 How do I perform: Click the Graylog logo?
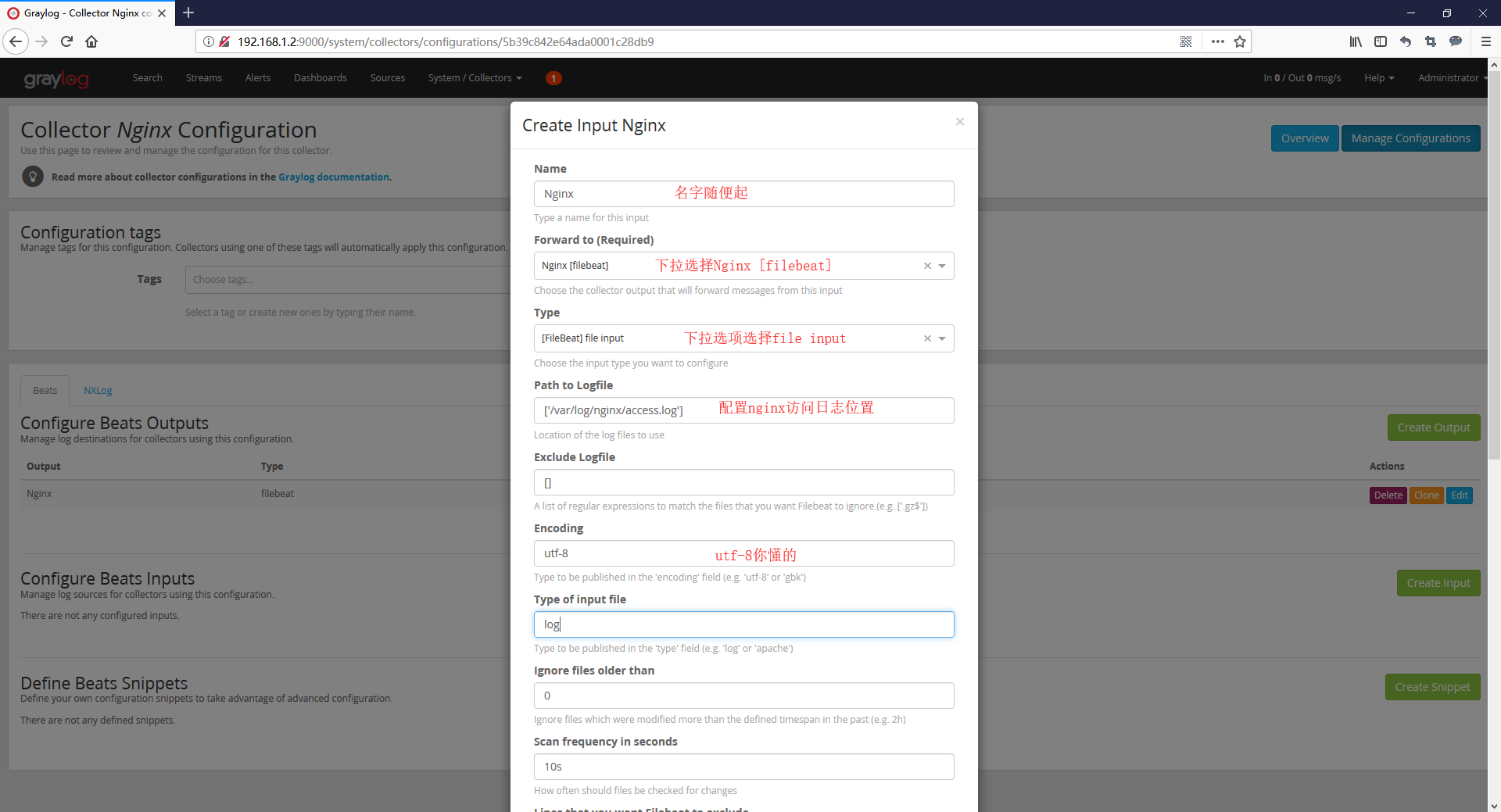click(56, 78)
